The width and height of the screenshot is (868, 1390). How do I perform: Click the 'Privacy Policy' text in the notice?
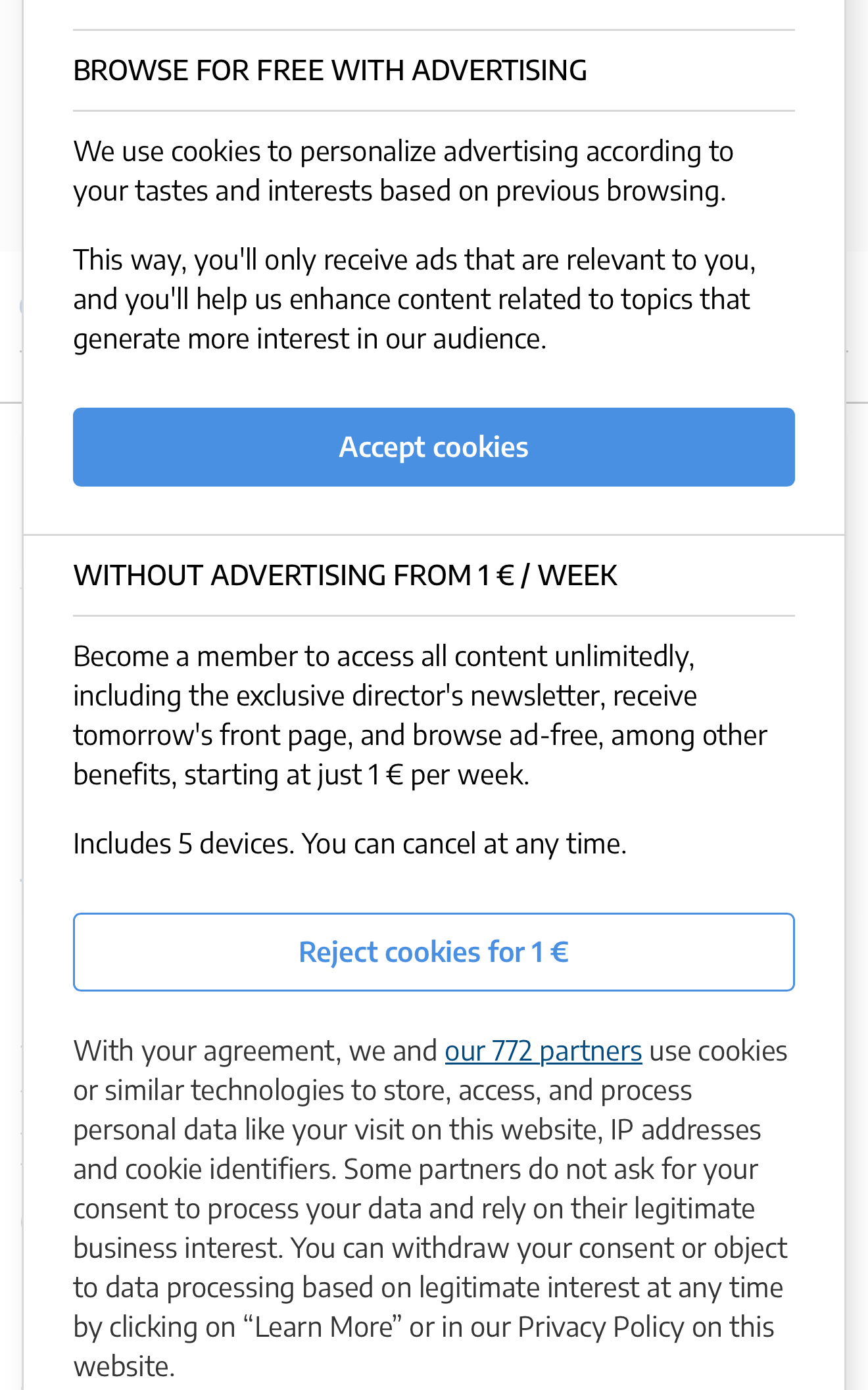(x=600, y=1327)
